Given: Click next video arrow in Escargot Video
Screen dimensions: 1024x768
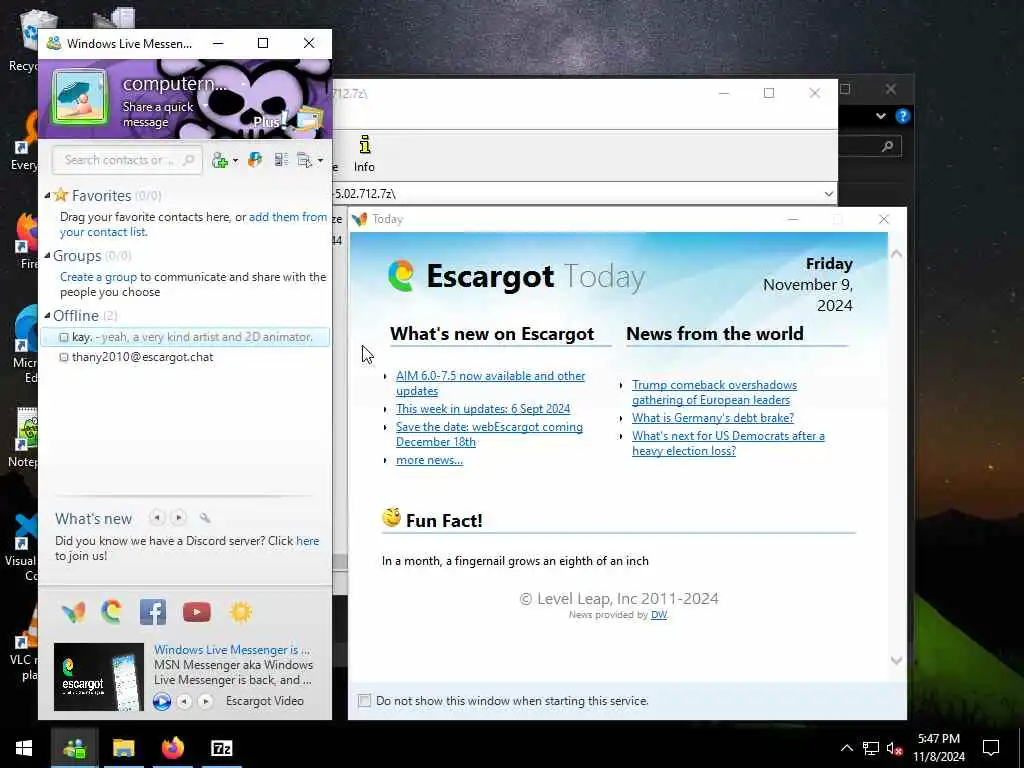Looking at the screenshot, I should coord(206,701).
